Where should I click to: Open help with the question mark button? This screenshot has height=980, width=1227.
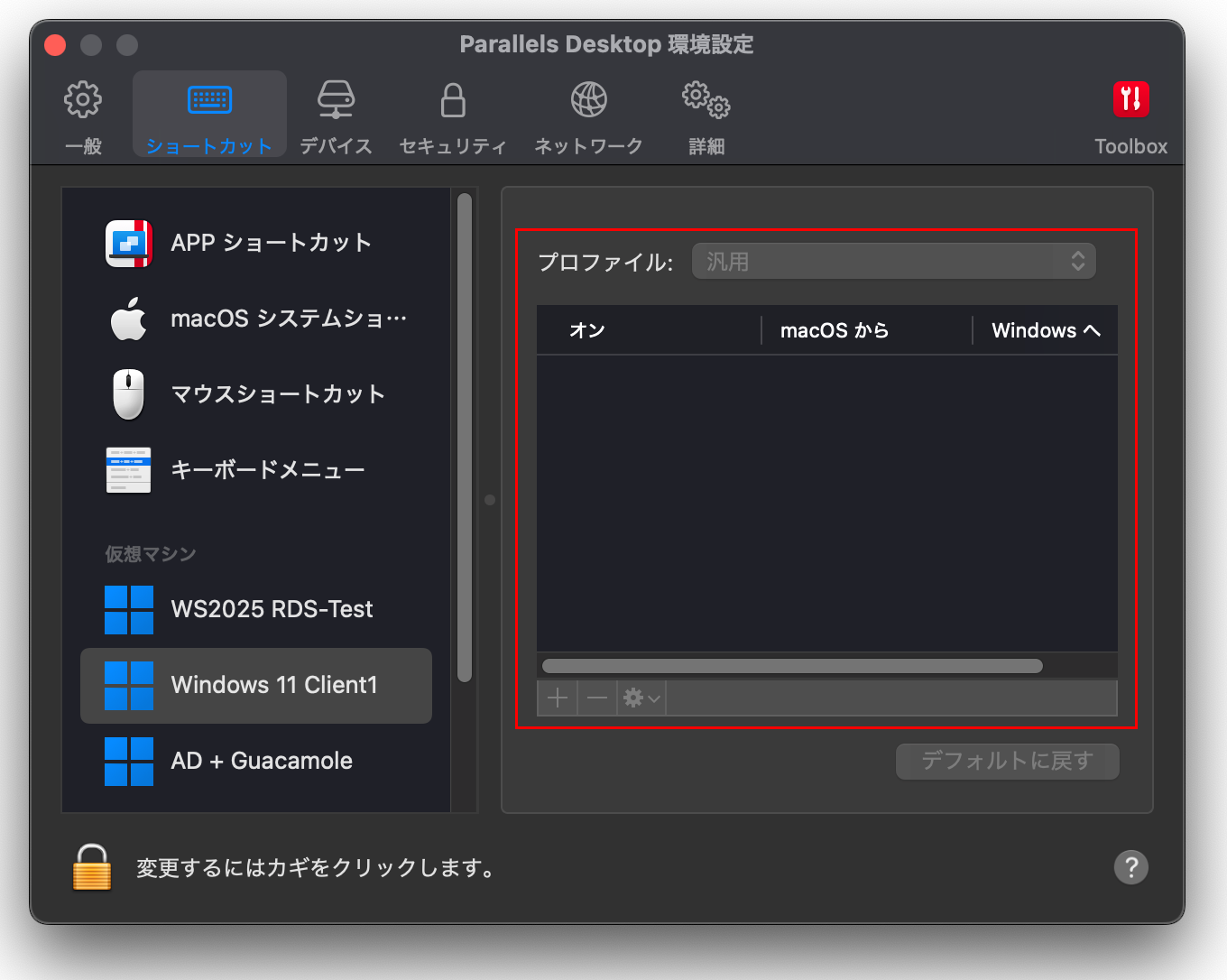pyautogui.click(x=1131, y=867)
